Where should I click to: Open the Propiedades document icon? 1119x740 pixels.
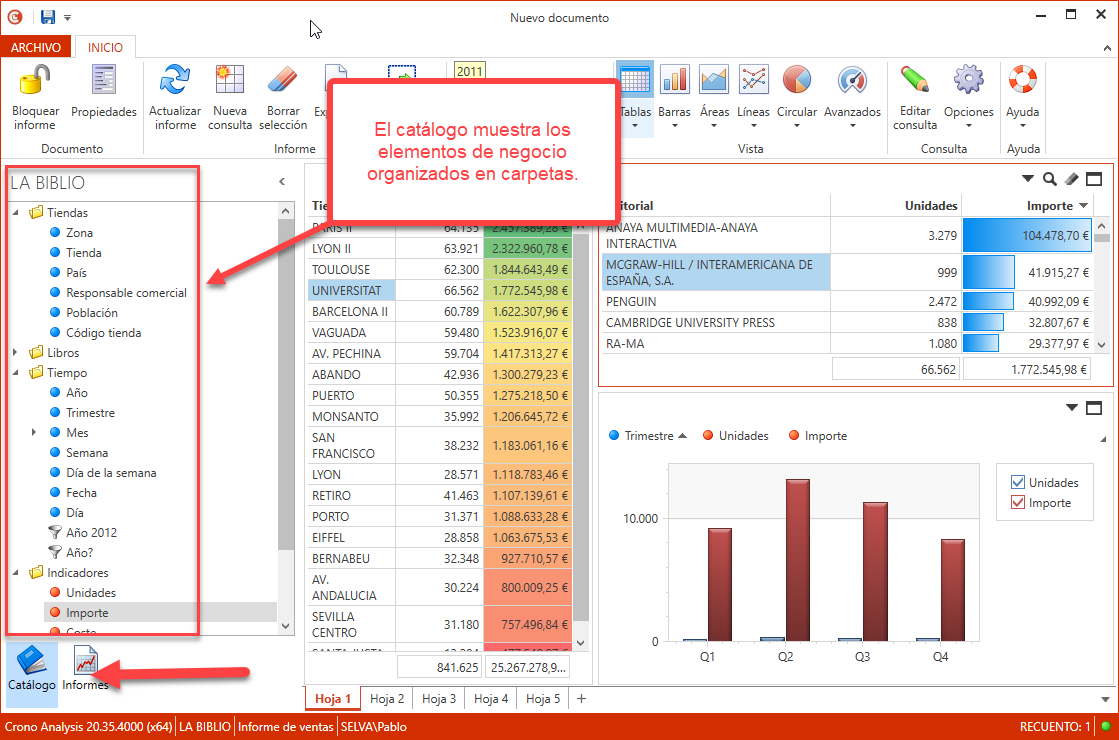click(x=103, y=81)
